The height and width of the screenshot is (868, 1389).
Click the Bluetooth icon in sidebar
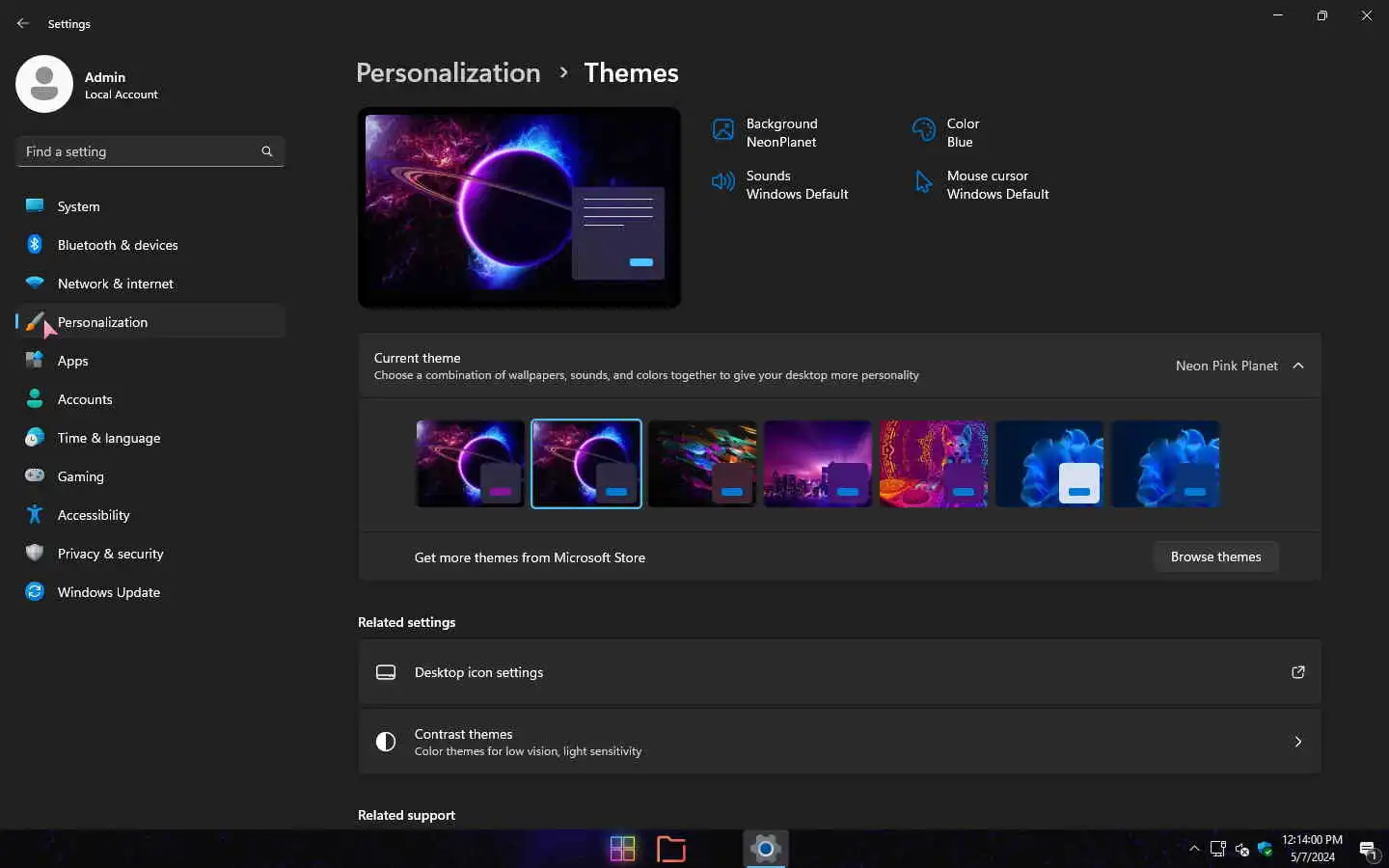click(35, 244)
